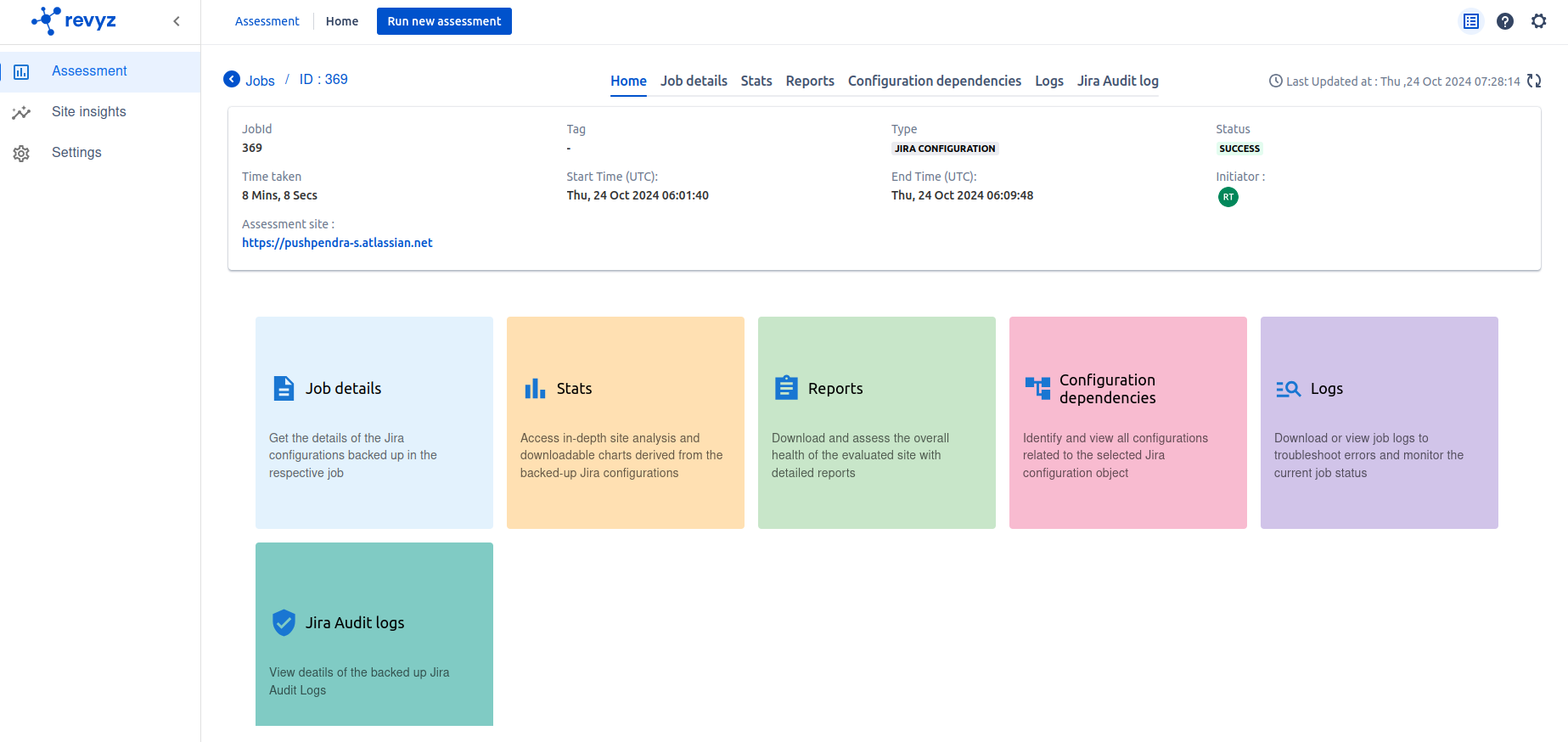Image resolution: width=1568 pixels, height=742 pixels.
Task: Open the Logs card title
Action: (x=1327, y=388)
